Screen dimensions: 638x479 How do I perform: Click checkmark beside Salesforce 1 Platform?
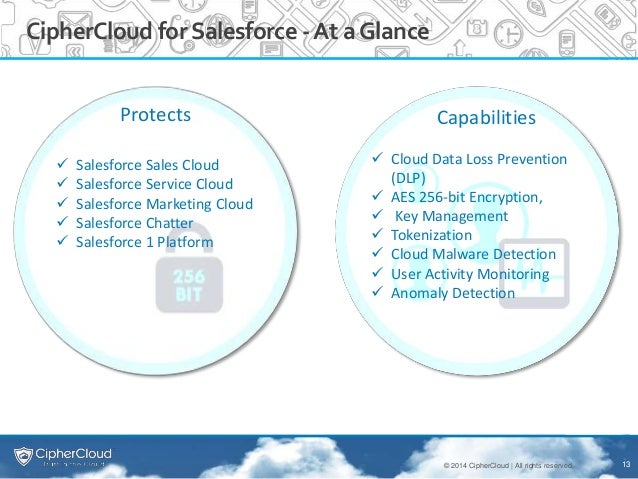pyautogui.click(x=62, y=241)
